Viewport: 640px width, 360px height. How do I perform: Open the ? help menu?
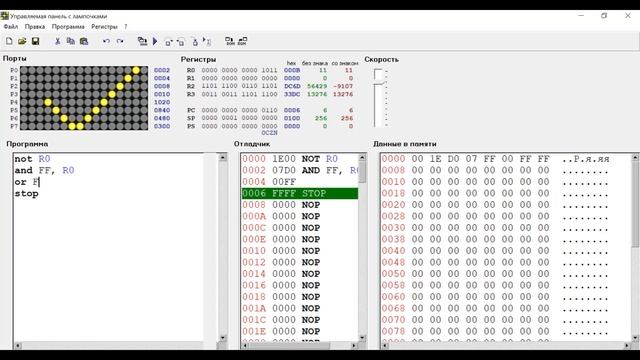pos(126,27)
